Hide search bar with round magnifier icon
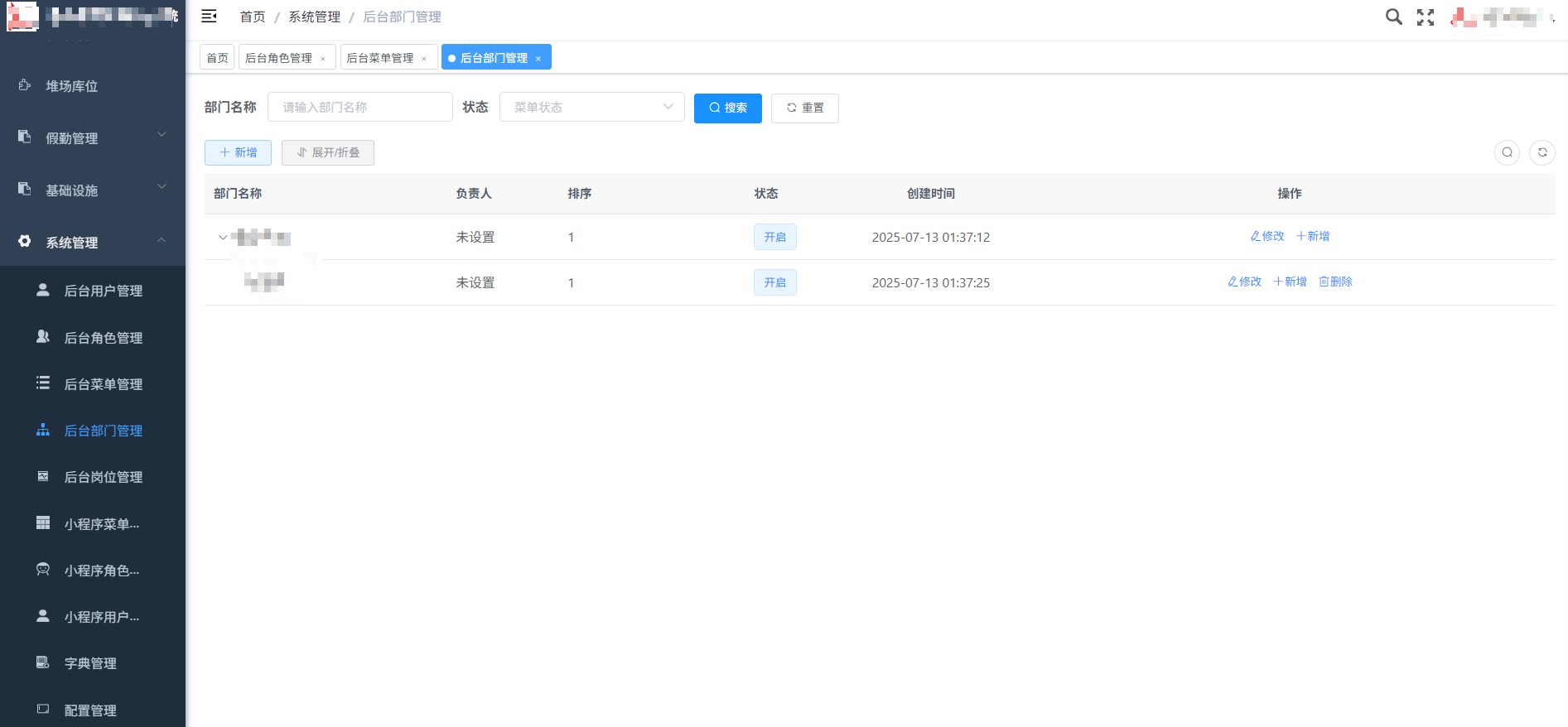This screenshot has width=1568, height=727. coord(1507,152)
